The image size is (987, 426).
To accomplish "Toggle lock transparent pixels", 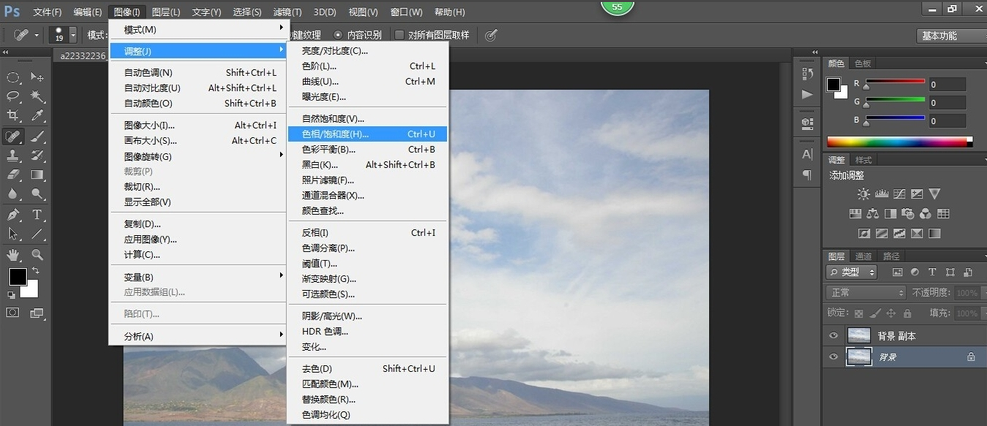I will [x=859, y=313].
